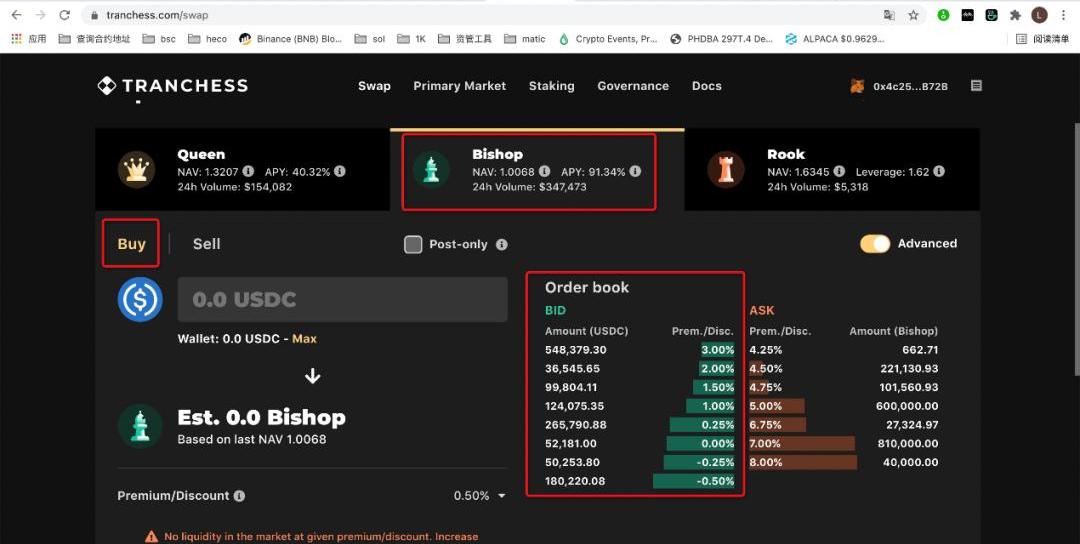The width and height of the screenshot is (1080, 544).
Task: Toggle the Advanced switch off
Action: point(875,244)
